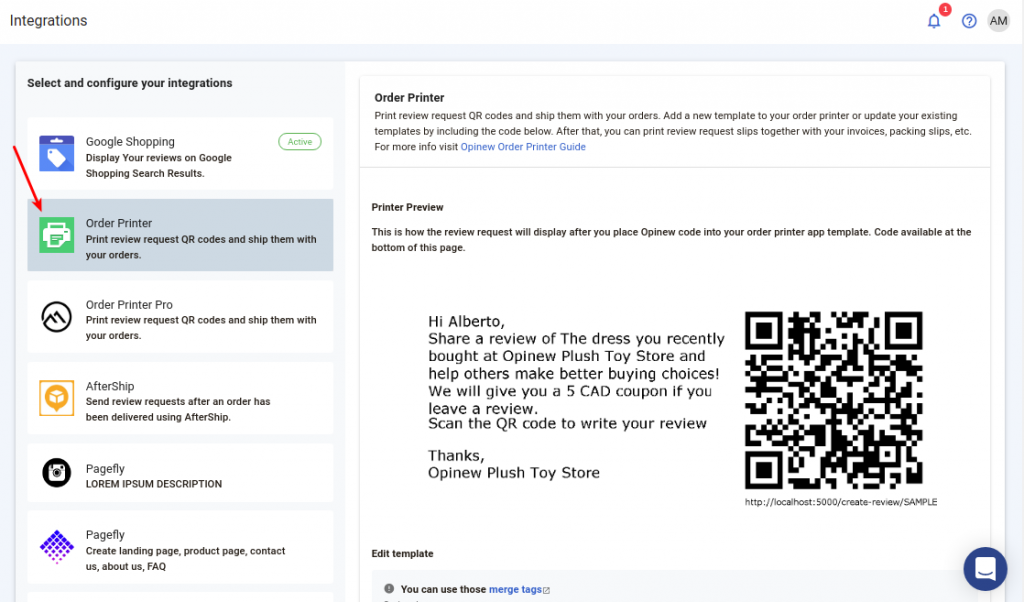Click the Active badge on Google Shopping
1024x602 pixels.
[300, 142]
